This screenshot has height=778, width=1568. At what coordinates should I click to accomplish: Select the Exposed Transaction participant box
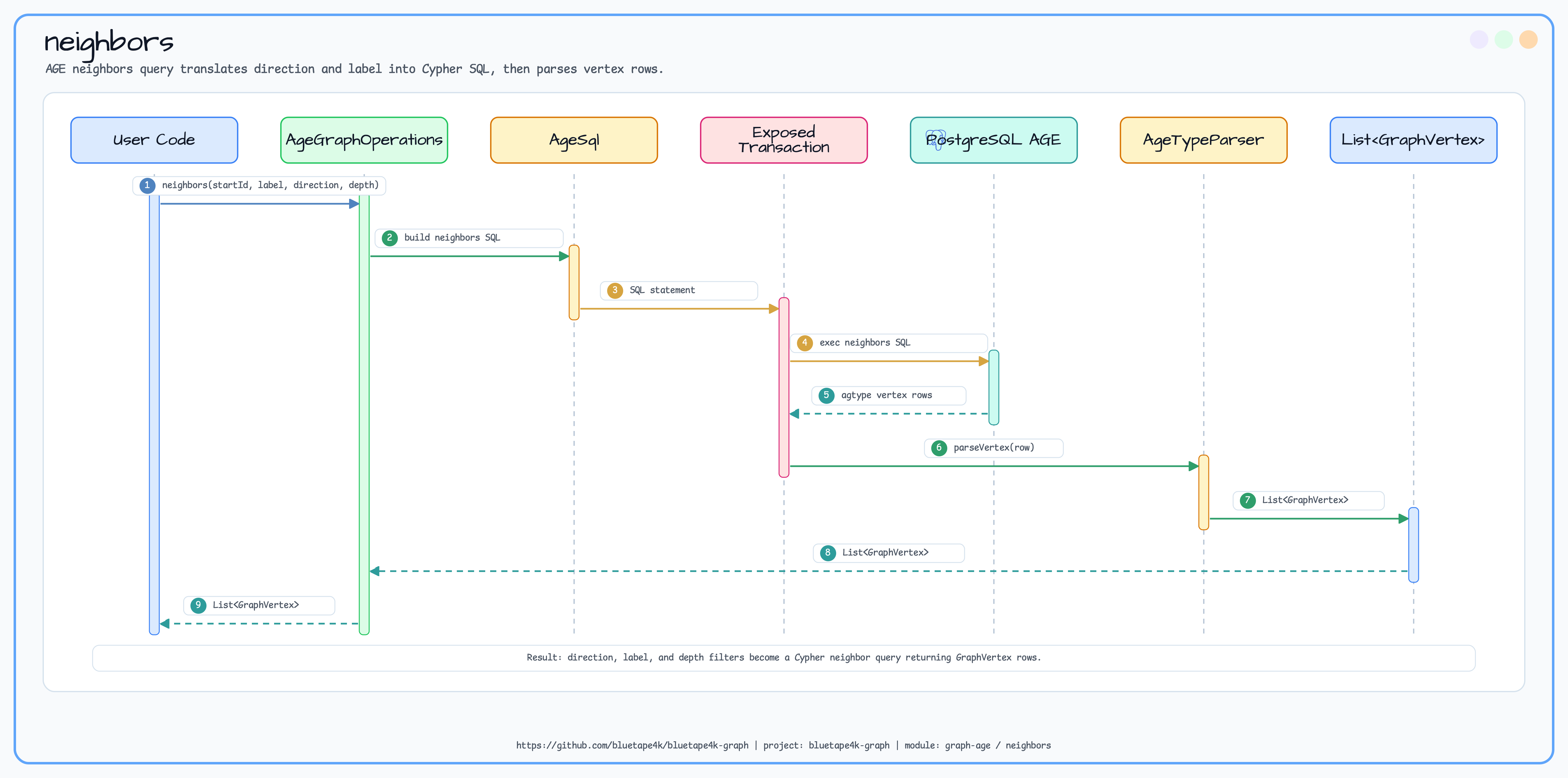784,140
